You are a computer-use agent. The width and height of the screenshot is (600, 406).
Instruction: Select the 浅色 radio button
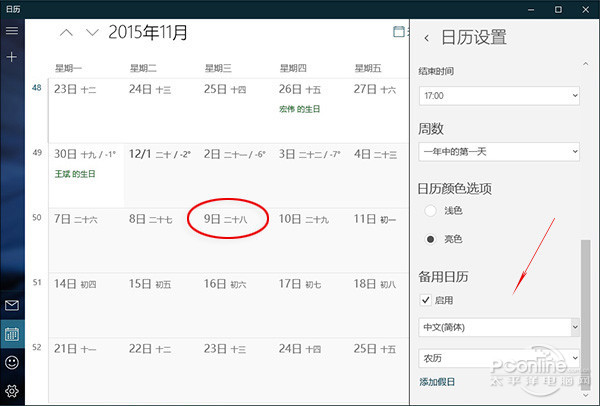click(x=430, y=210)
